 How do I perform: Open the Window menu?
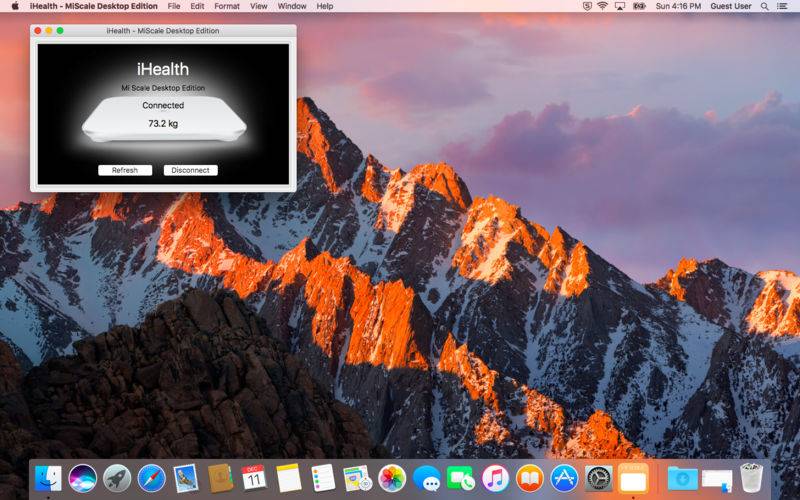point(292,6)
